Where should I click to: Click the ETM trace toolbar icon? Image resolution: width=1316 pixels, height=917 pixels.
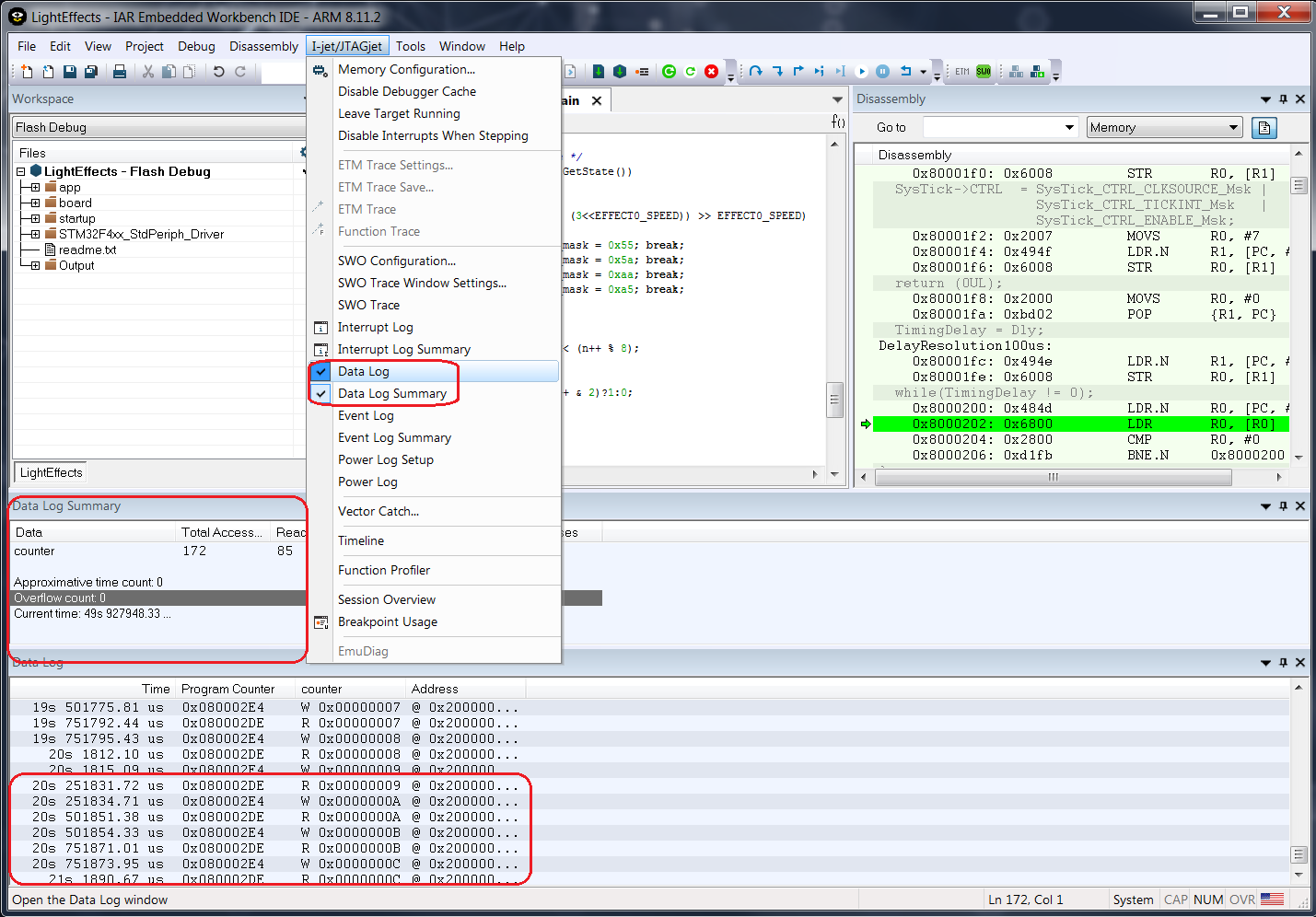[x=962, y=72]
